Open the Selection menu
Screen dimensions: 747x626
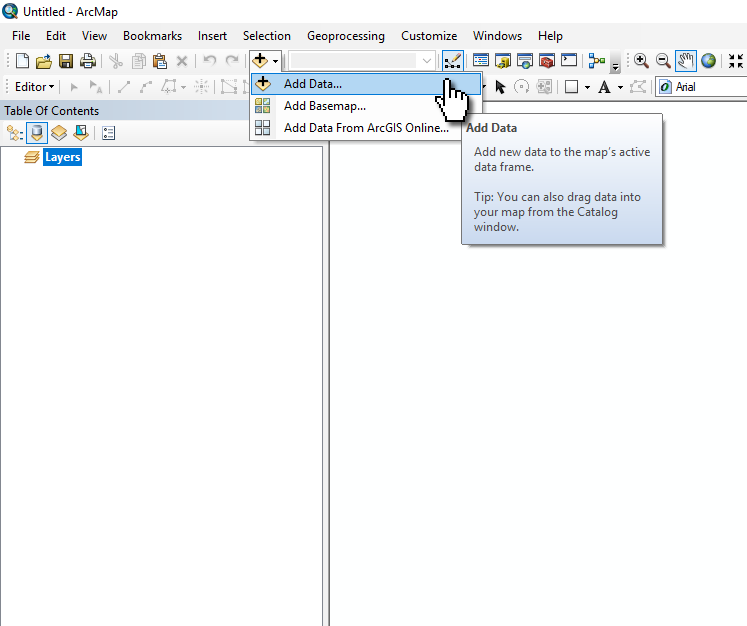tap(267, 36)
